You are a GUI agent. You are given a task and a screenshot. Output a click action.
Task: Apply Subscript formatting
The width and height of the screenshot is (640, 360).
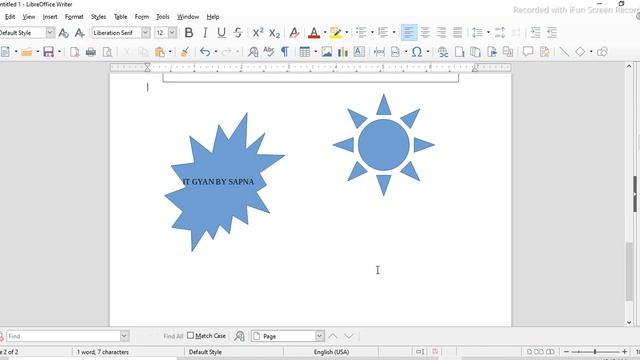click(x=274, y=33)
